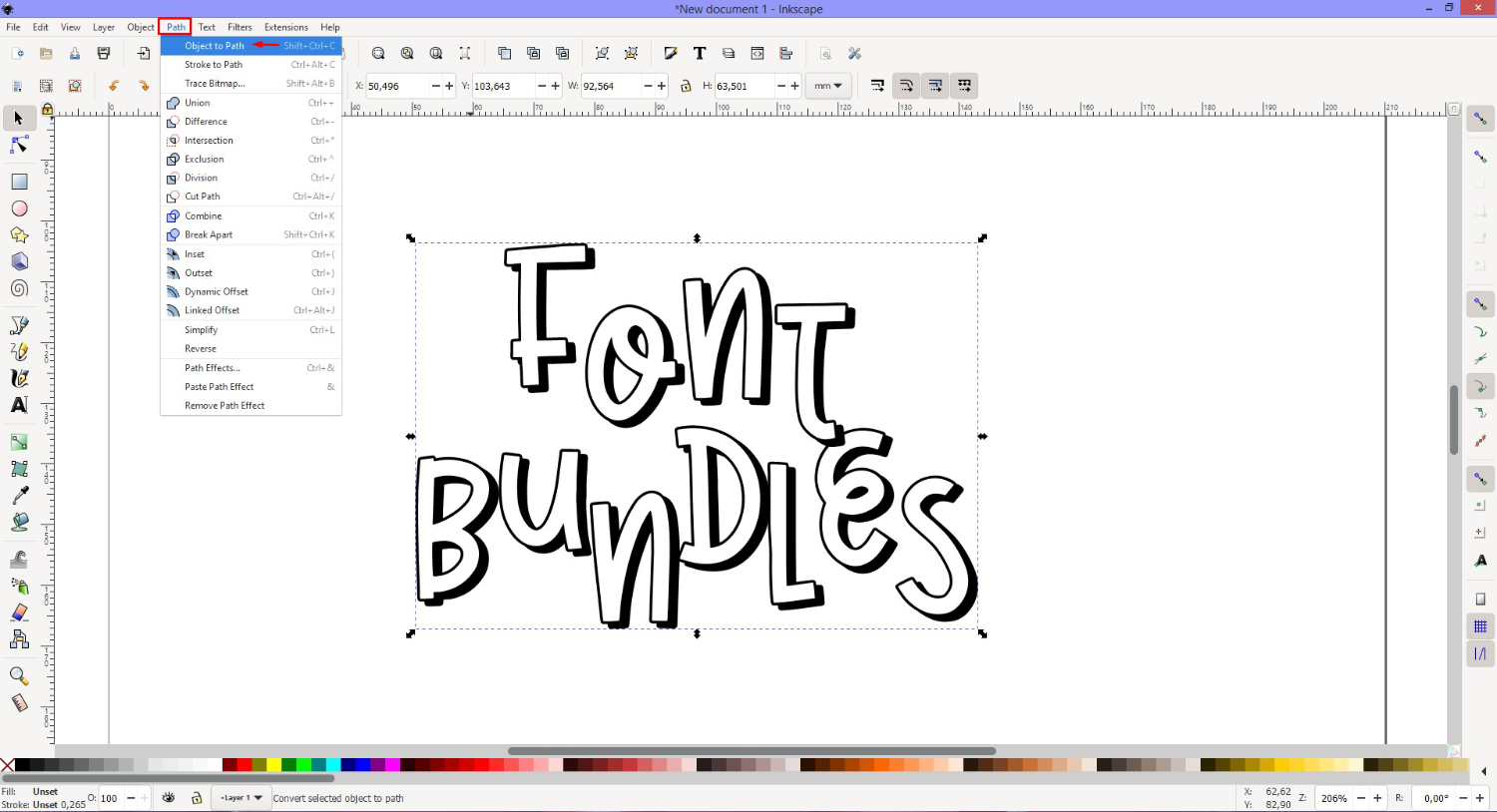
Task: Open the Extensions menu
Action: coord(285,27)
